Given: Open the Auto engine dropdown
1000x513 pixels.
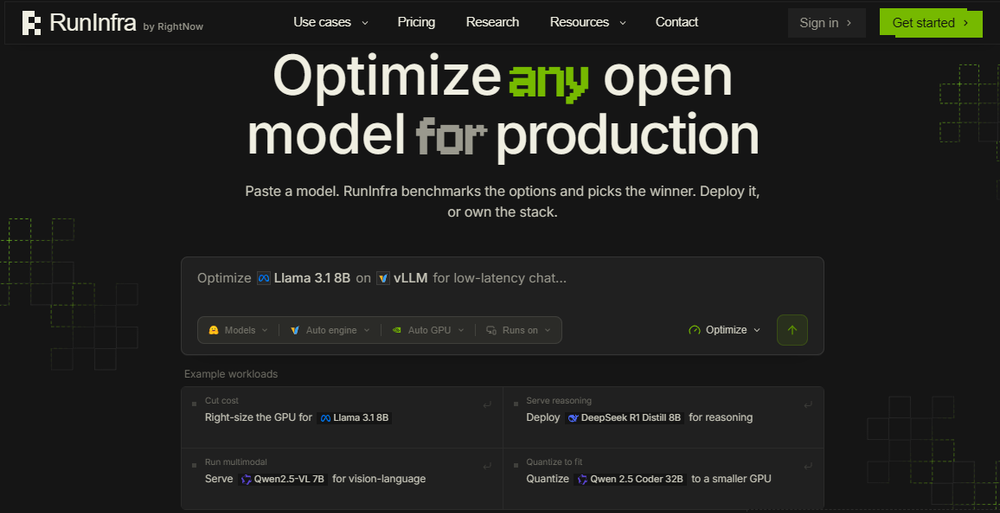Looking at the screenshot, I should pos(330,330).
